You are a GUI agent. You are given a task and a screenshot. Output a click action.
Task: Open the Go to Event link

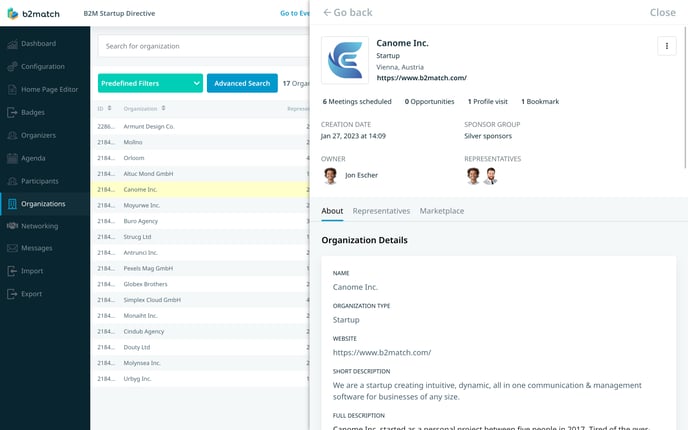(x=294, y=14)
